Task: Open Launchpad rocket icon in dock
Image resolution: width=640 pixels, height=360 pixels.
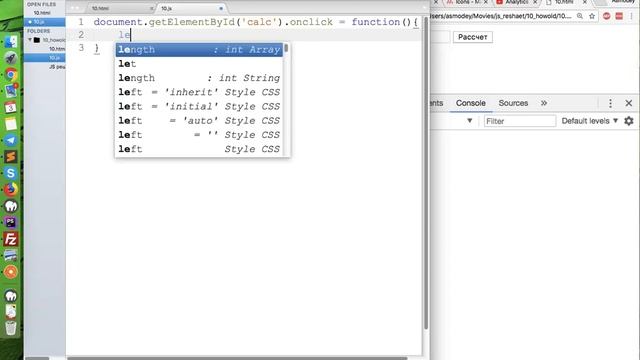Action: [11, 58]
